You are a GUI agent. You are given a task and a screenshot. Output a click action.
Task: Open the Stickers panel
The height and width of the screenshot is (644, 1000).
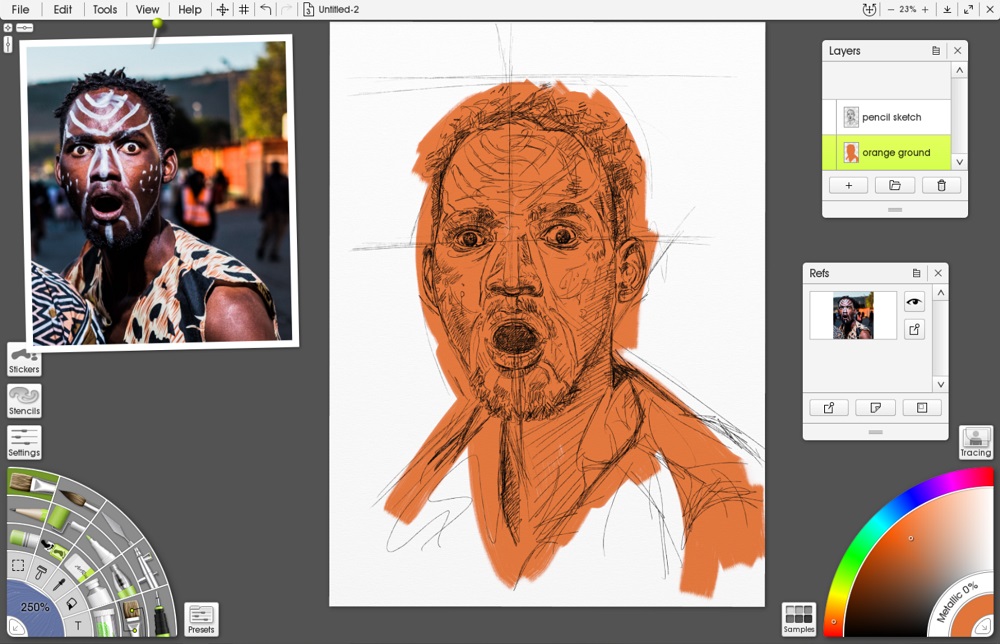(24, 360)
